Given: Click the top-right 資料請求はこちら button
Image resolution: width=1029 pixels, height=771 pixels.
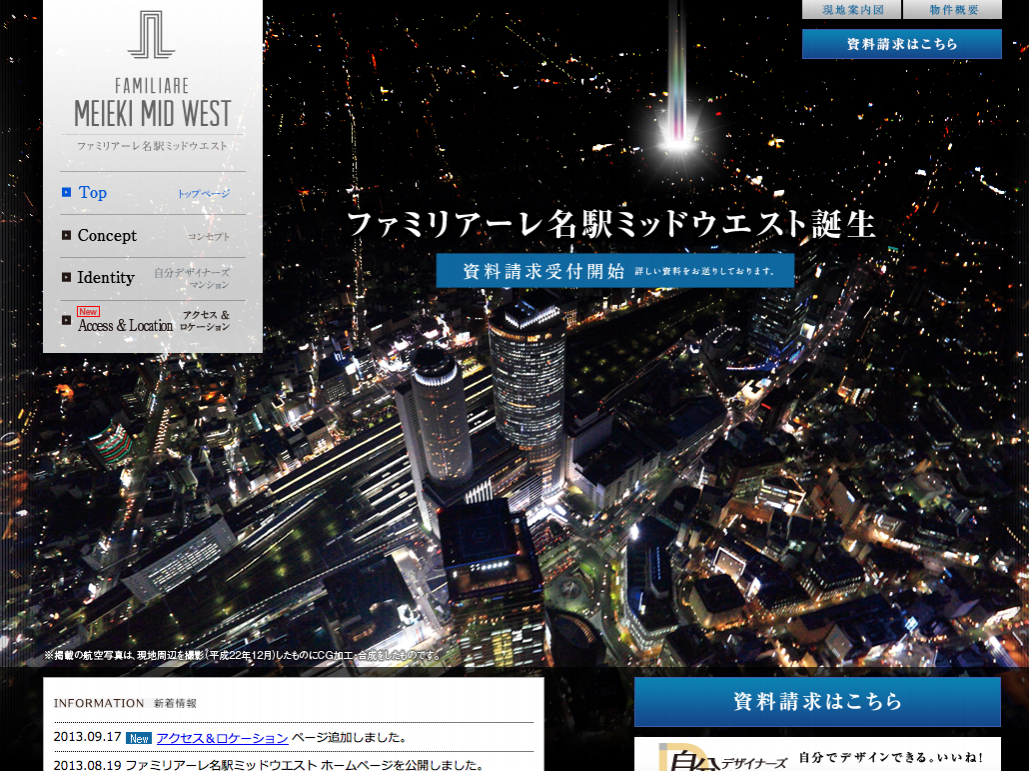Looking at the screenshot, I should [901, 44].
